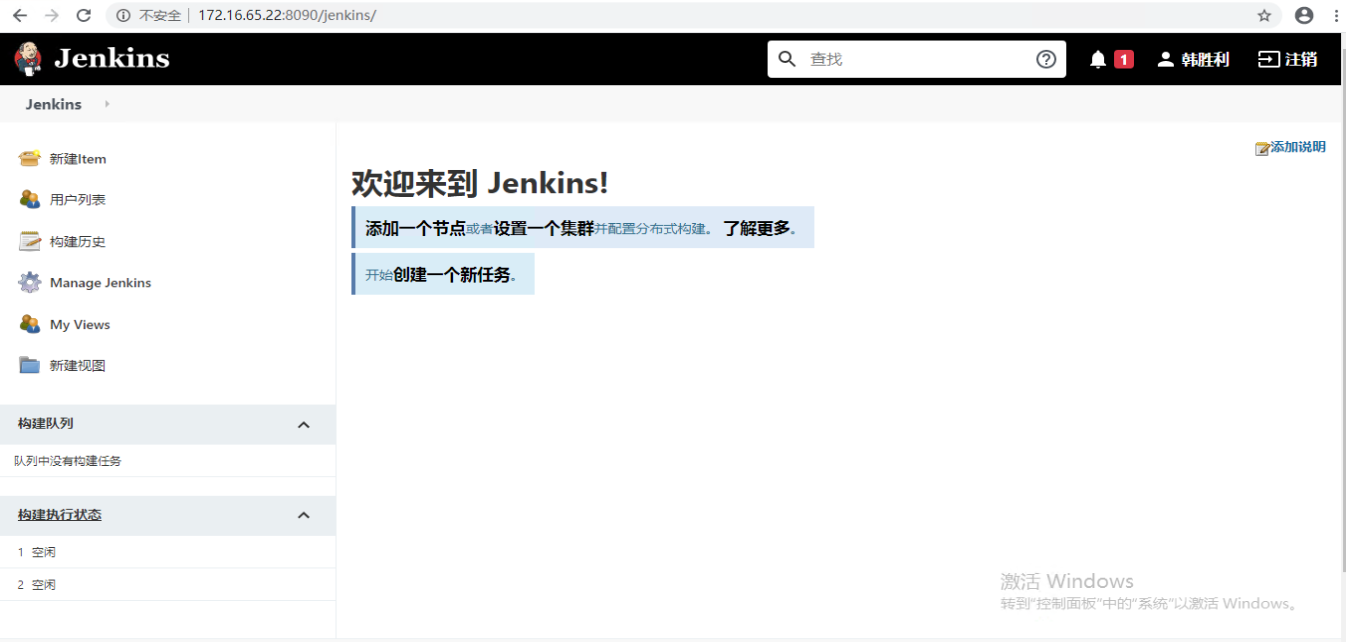Image resolution: width=1346 pixels, height=642 pixels.
Task: Click the Jenkins butler logo icon
Action: (28, 59)
